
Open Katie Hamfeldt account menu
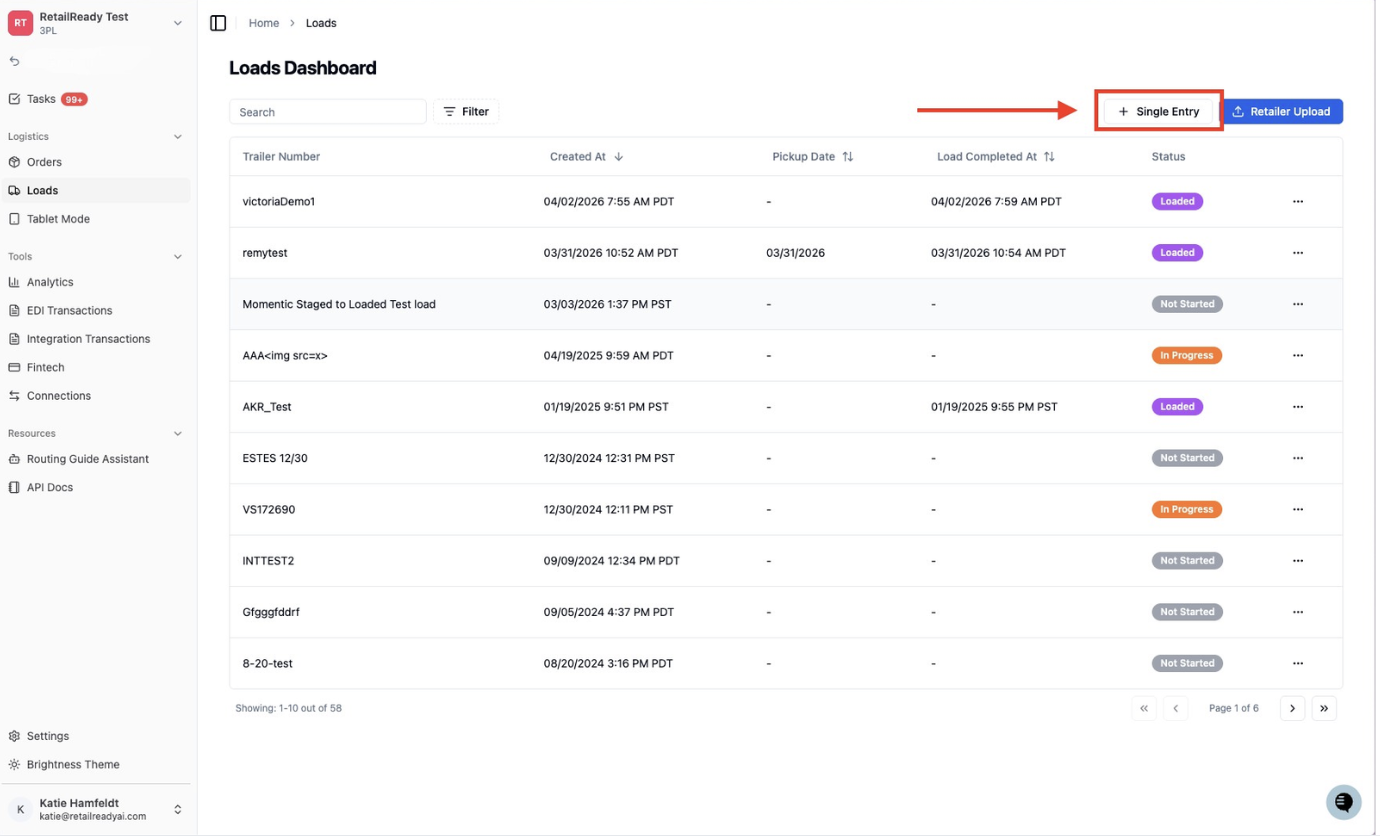coord(96,809)
